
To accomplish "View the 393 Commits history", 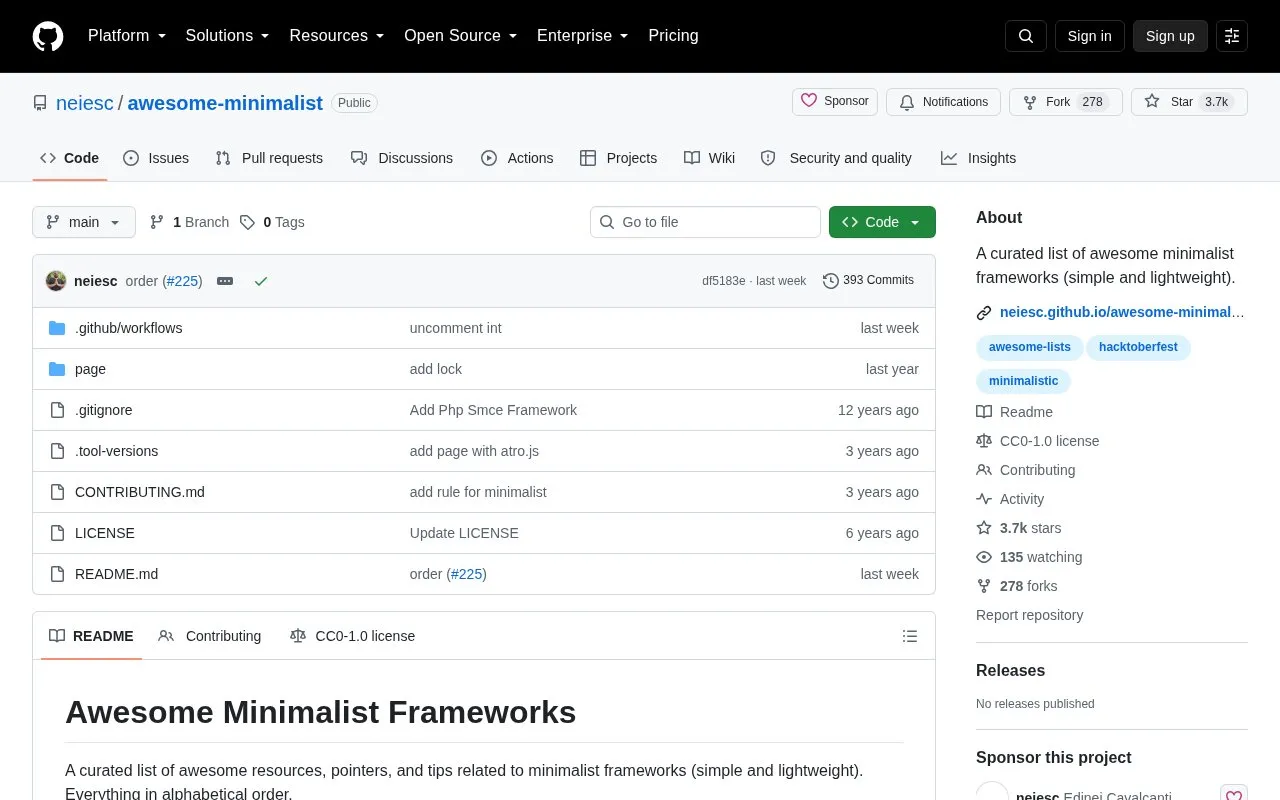I will [x=868, y=281].
